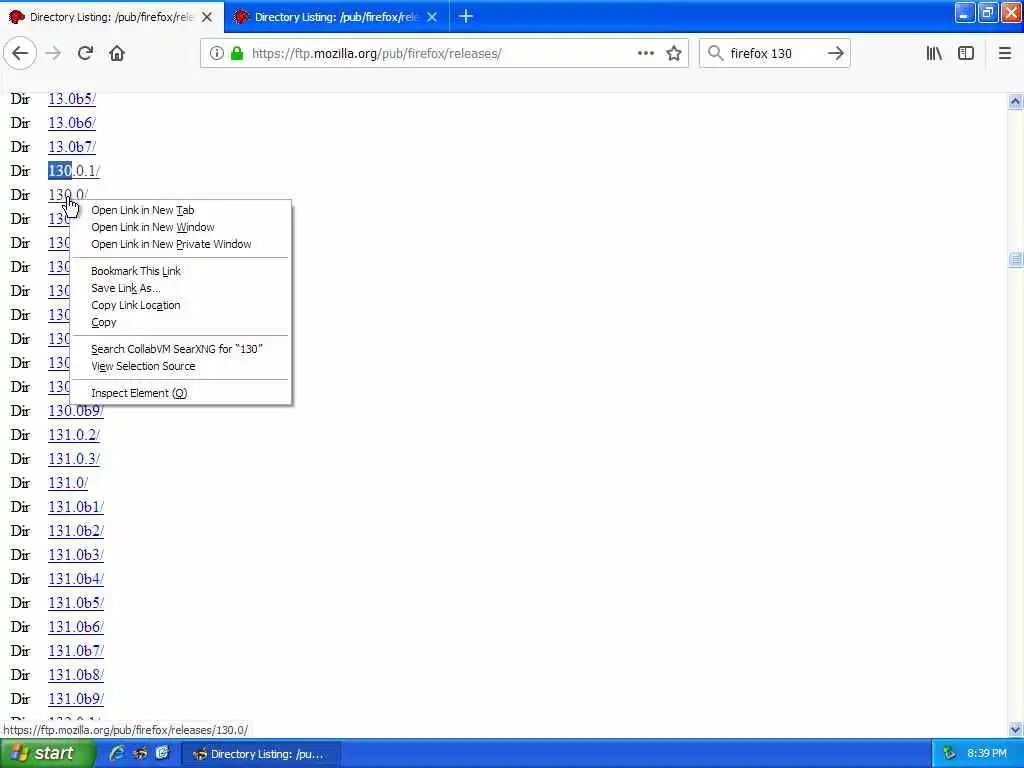Close the first Directory Listing tab

point(207,17)
